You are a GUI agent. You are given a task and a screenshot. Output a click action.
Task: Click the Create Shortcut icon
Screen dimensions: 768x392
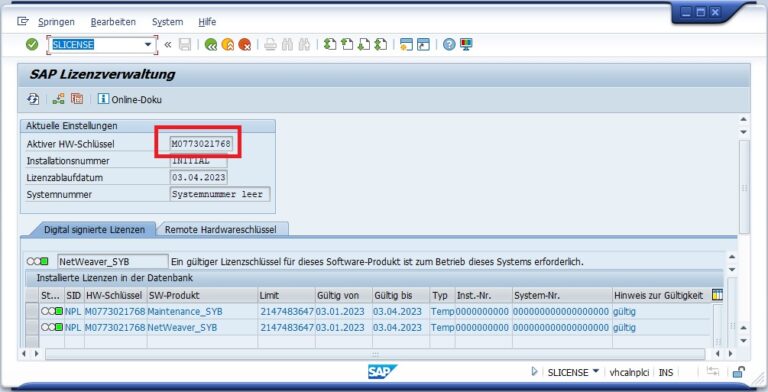pos(423,45)
